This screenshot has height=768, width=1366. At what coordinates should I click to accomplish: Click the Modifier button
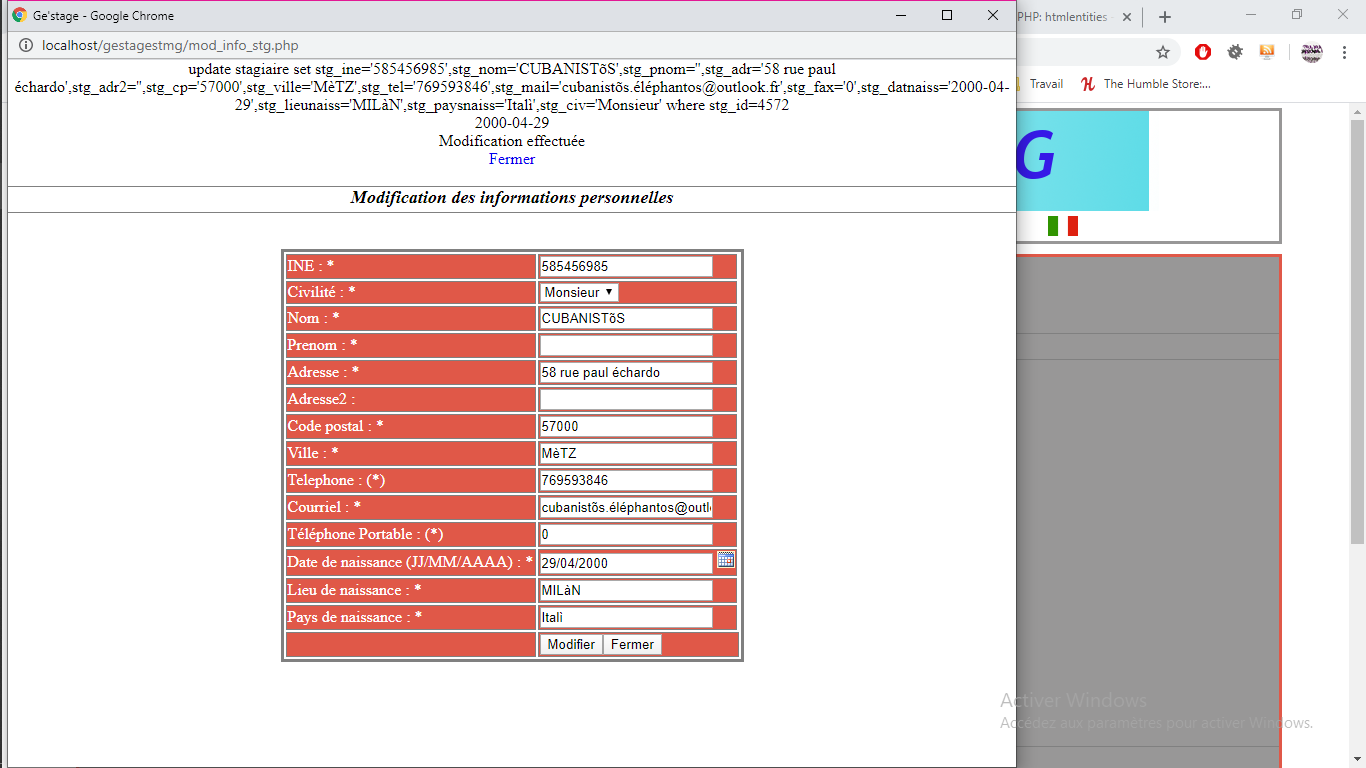[571, 645]
